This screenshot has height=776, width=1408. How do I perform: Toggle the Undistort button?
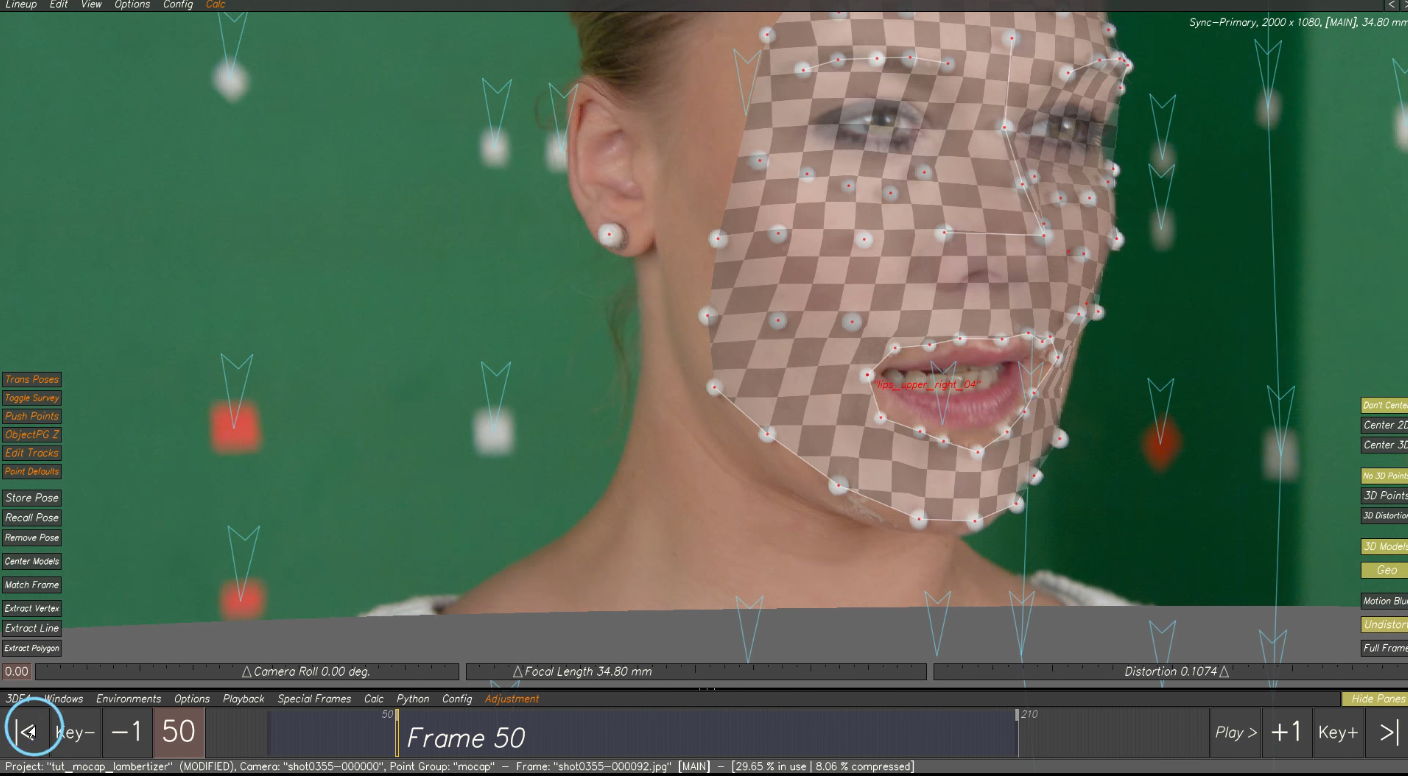pos(1385,625)
